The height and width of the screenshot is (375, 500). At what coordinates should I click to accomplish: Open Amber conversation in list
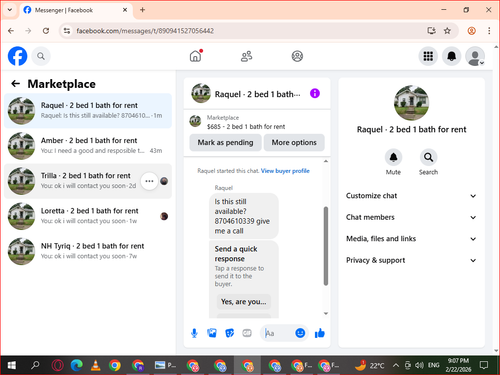(88, 146)
